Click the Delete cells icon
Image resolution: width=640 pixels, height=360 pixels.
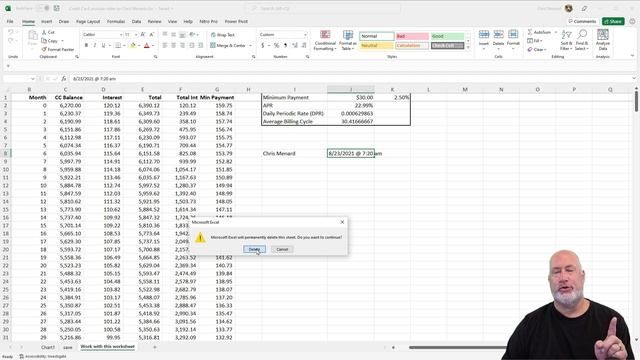(x=498, y=35)
